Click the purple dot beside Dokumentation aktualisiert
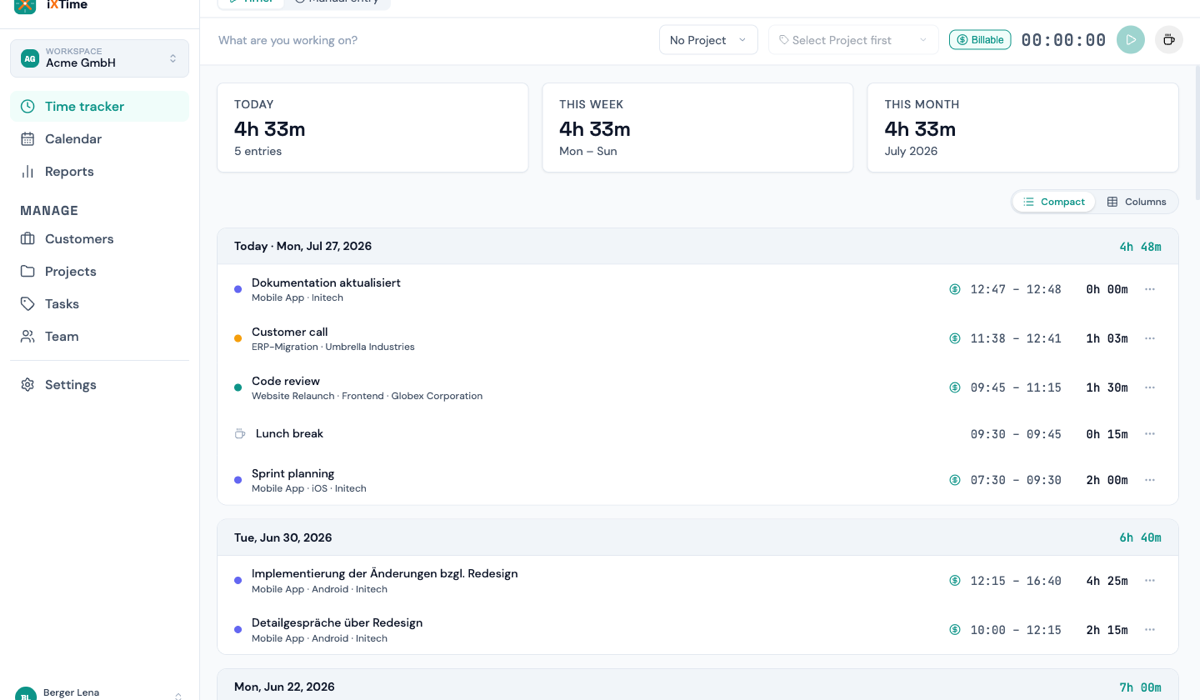The width and height of the screenshot is (1200, 700). point(238,289)
